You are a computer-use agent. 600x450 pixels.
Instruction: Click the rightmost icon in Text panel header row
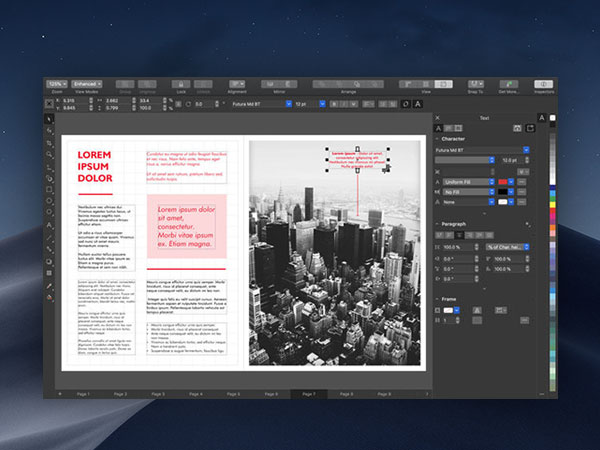pyautogui.click(x=530, y=128)
